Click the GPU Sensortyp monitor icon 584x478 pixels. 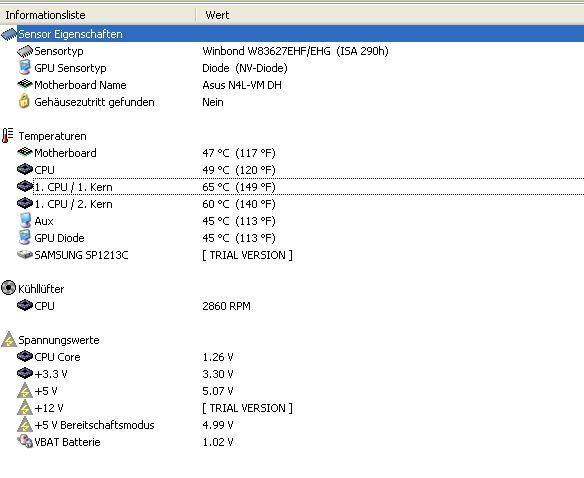click(25, 68)
